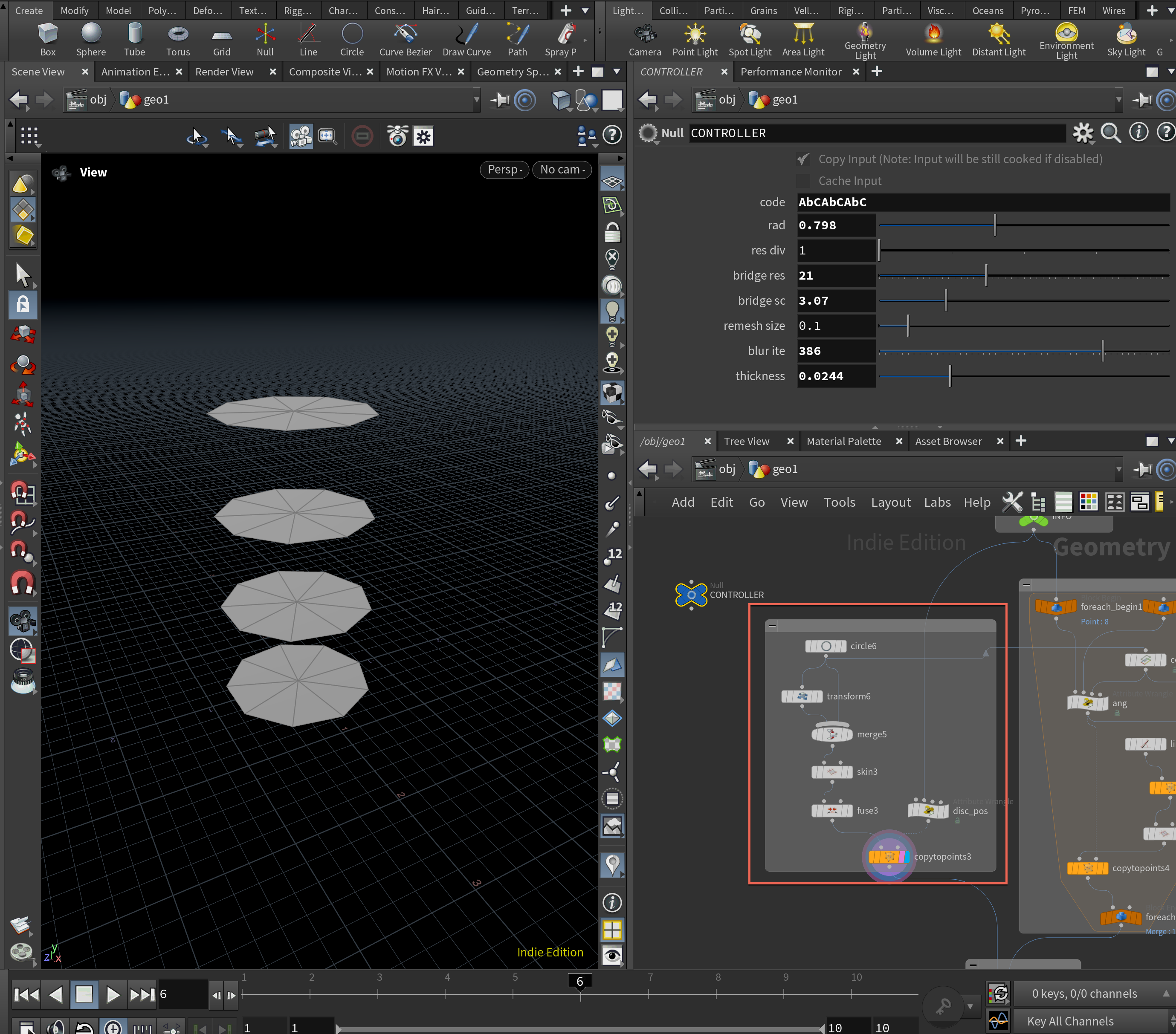The image size is (1176, 1034).
Task: Open the Labs menu in network editor
Action: click(937, 503)
